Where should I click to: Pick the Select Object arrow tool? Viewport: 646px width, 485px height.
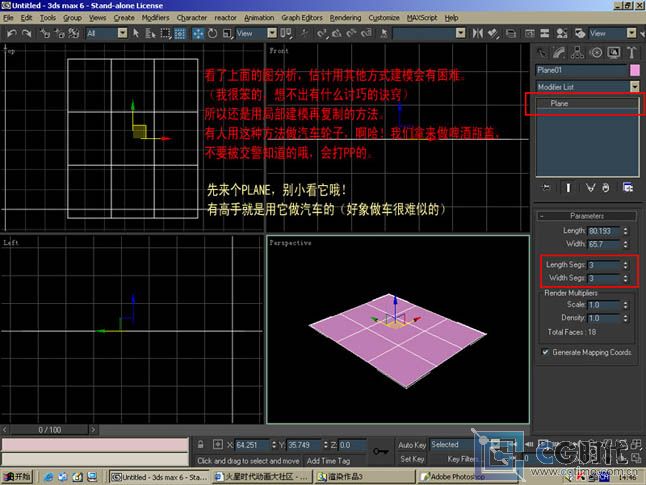click(136, 33)
